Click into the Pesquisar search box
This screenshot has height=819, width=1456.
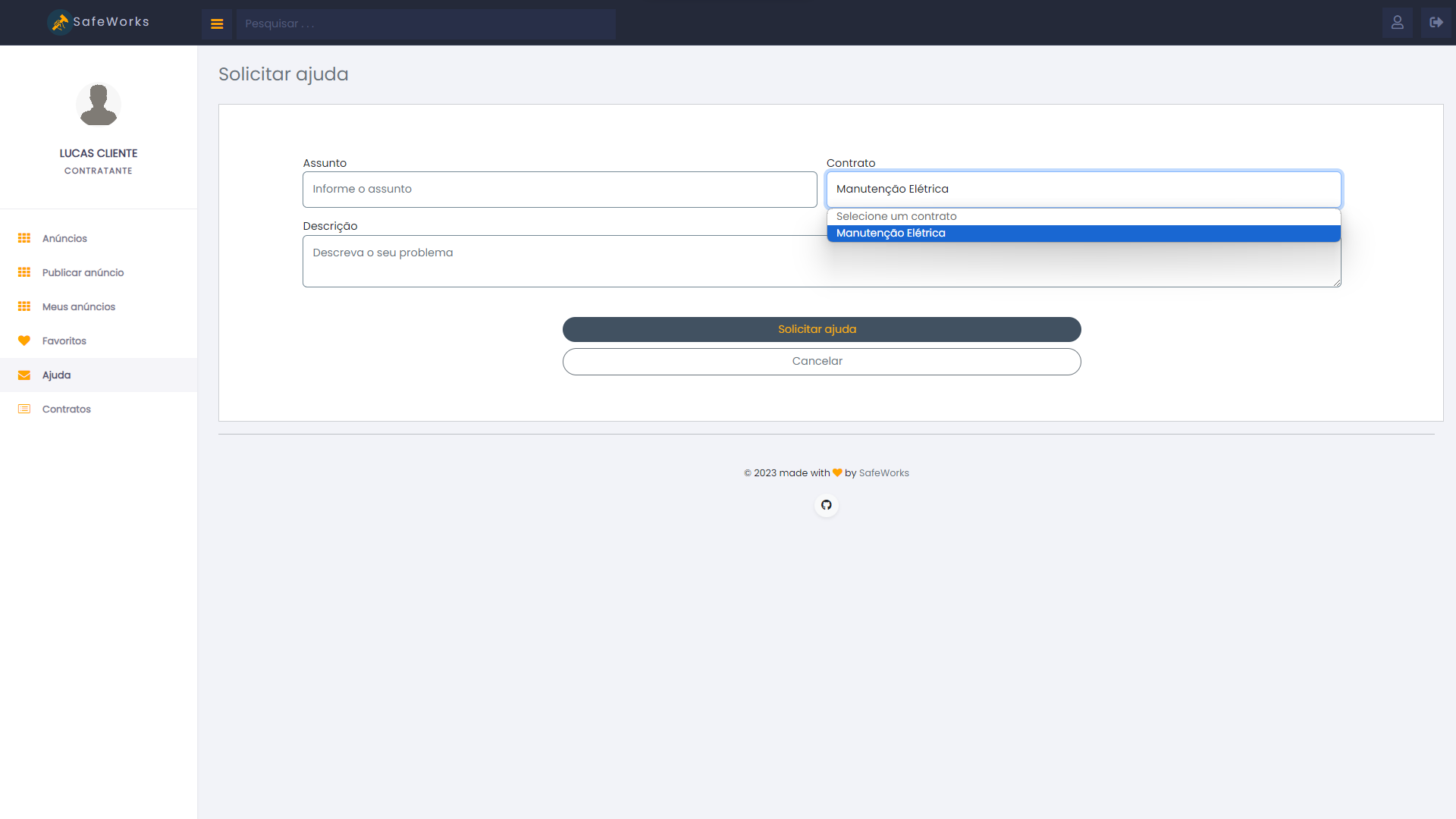coord(425,24)
